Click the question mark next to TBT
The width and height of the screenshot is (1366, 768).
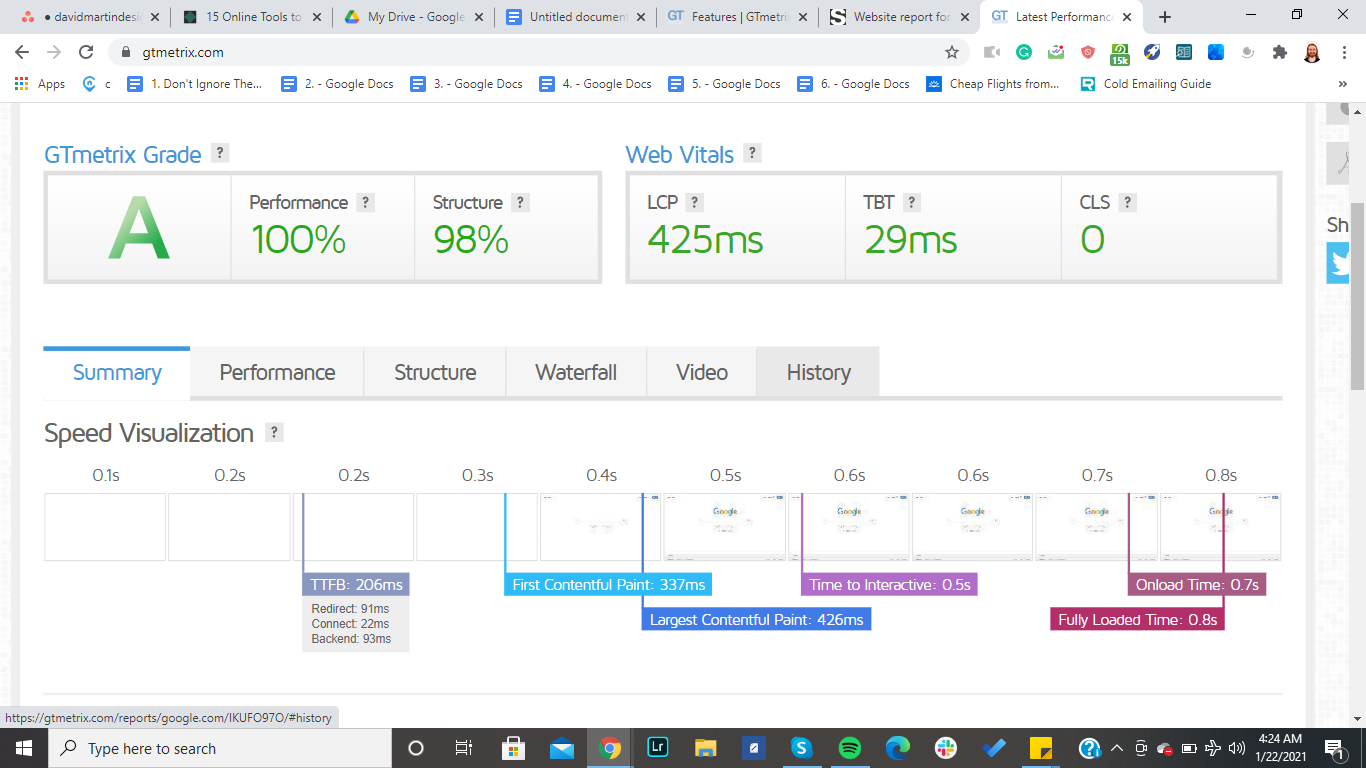(911, 202)
